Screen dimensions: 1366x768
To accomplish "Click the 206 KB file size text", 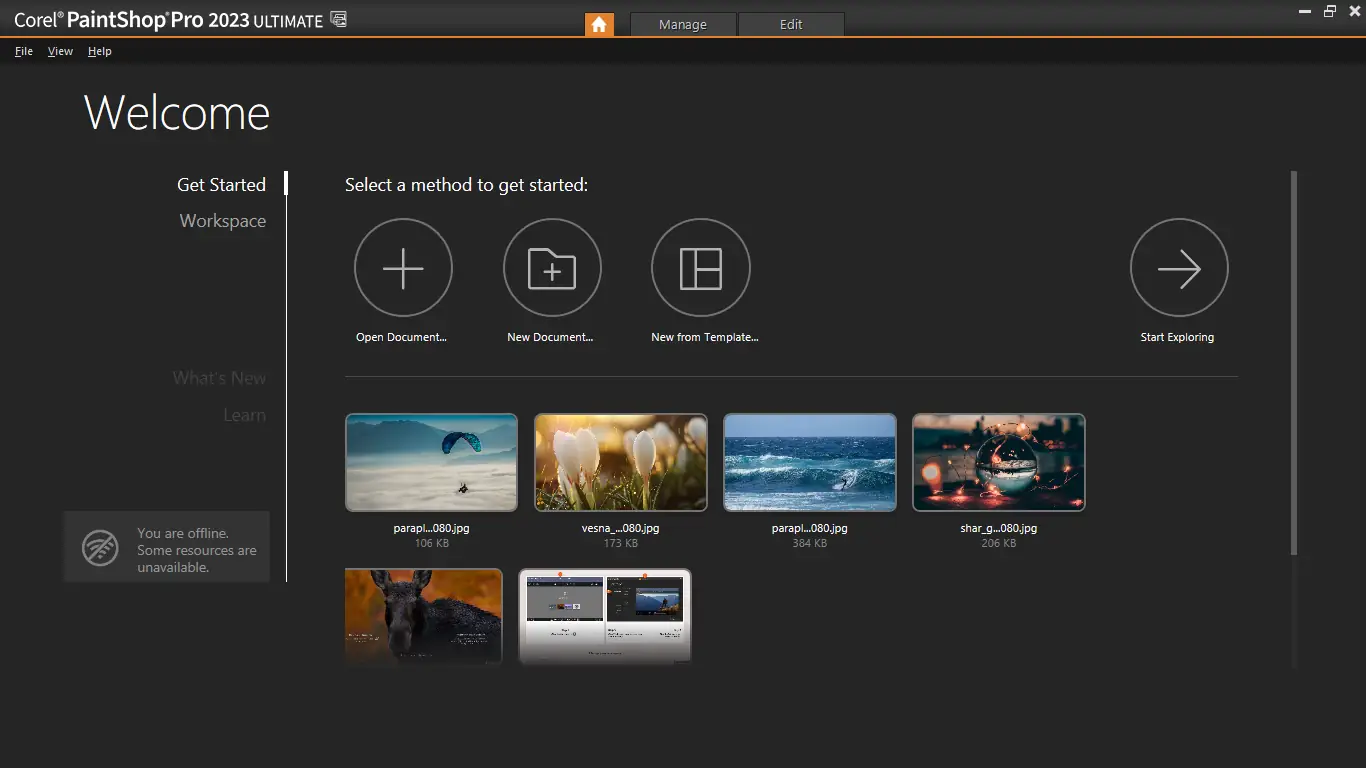I will [998, 543].
